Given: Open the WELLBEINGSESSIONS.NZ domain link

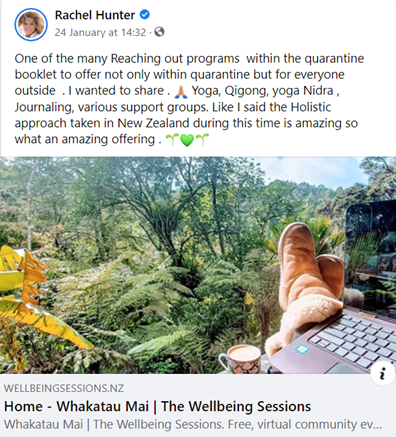Looking at the screenshot, I should [64, 388].
